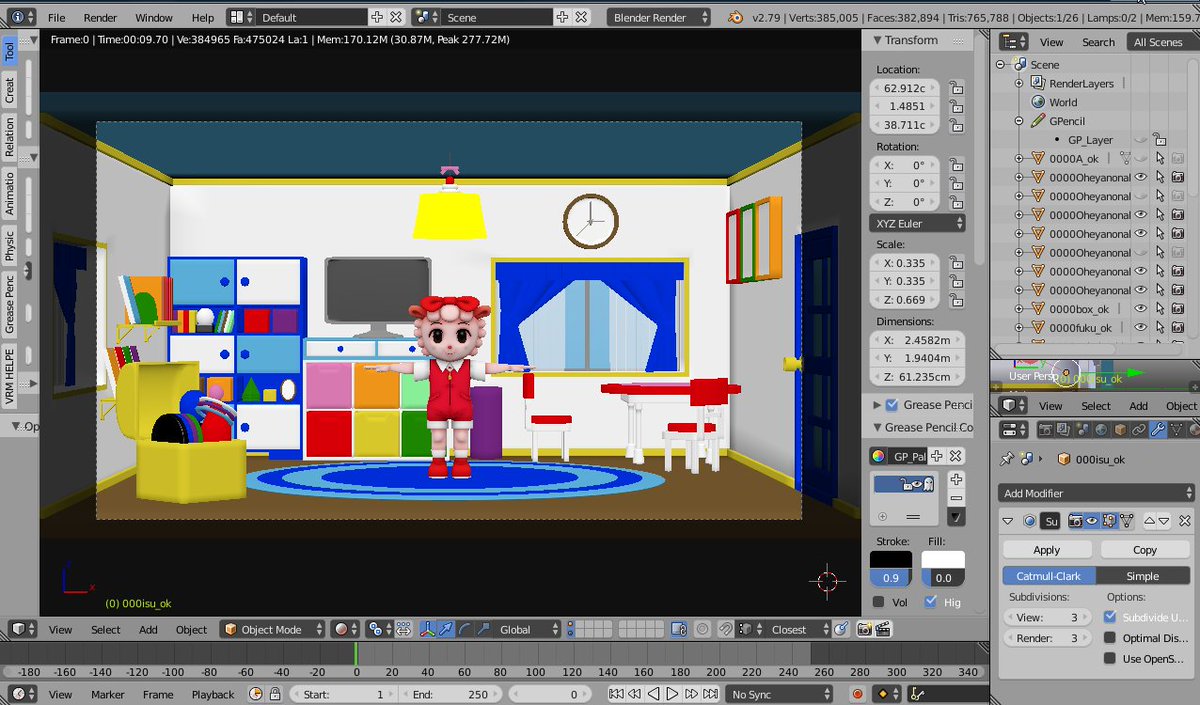Open the Render menu in top bar
Image resolution: width=1200 pixels, height=705 pixels.
[100, 17]
